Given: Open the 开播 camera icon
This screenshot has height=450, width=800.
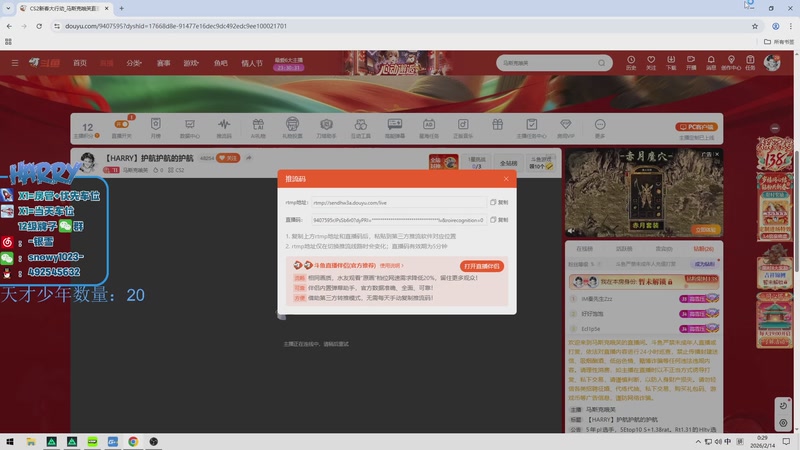Looking at the screenshot, I should [691, 62].
